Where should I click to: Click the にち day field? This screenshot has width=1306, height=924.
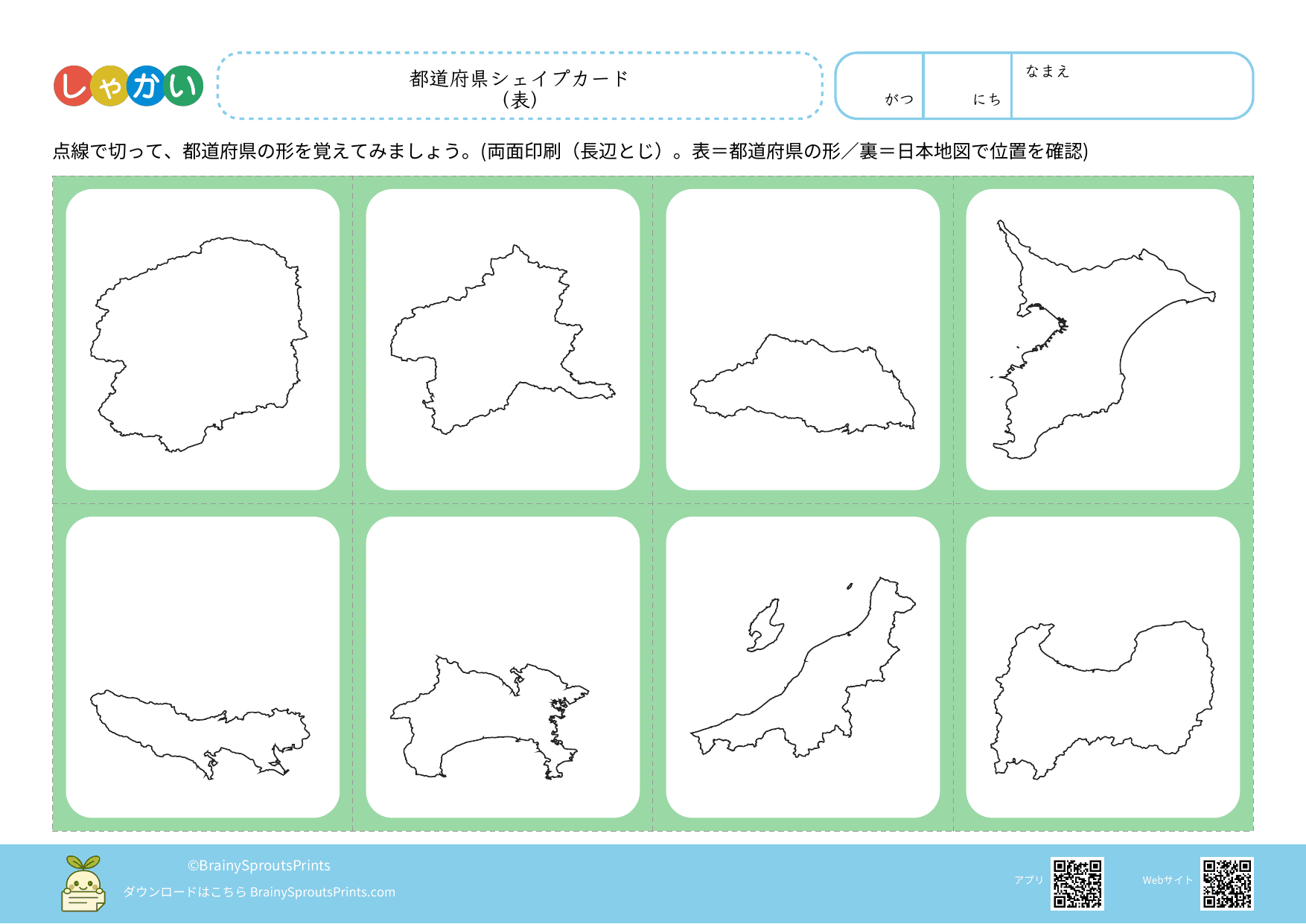(x=967, y=86)
